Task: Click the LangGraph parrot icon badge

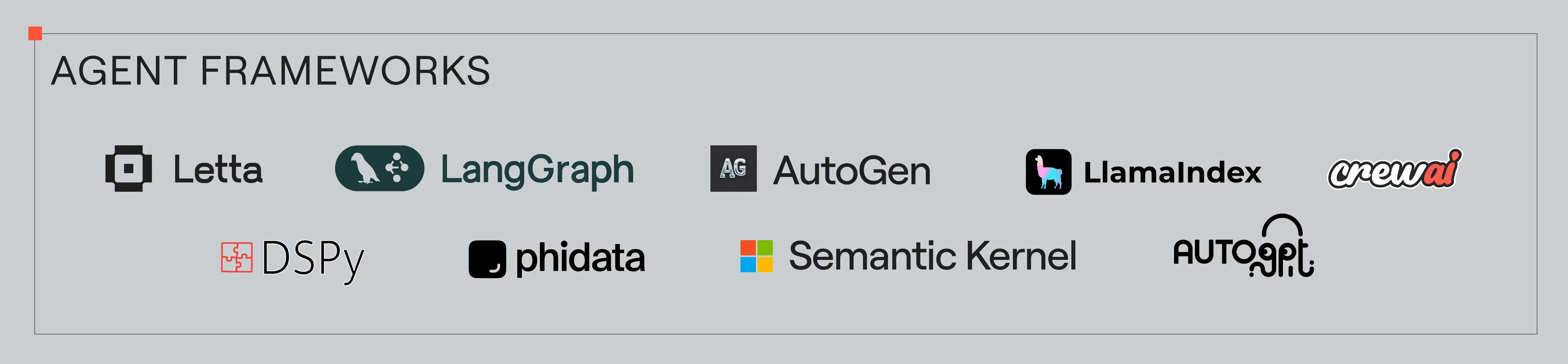Action: [x=379, y=169]
